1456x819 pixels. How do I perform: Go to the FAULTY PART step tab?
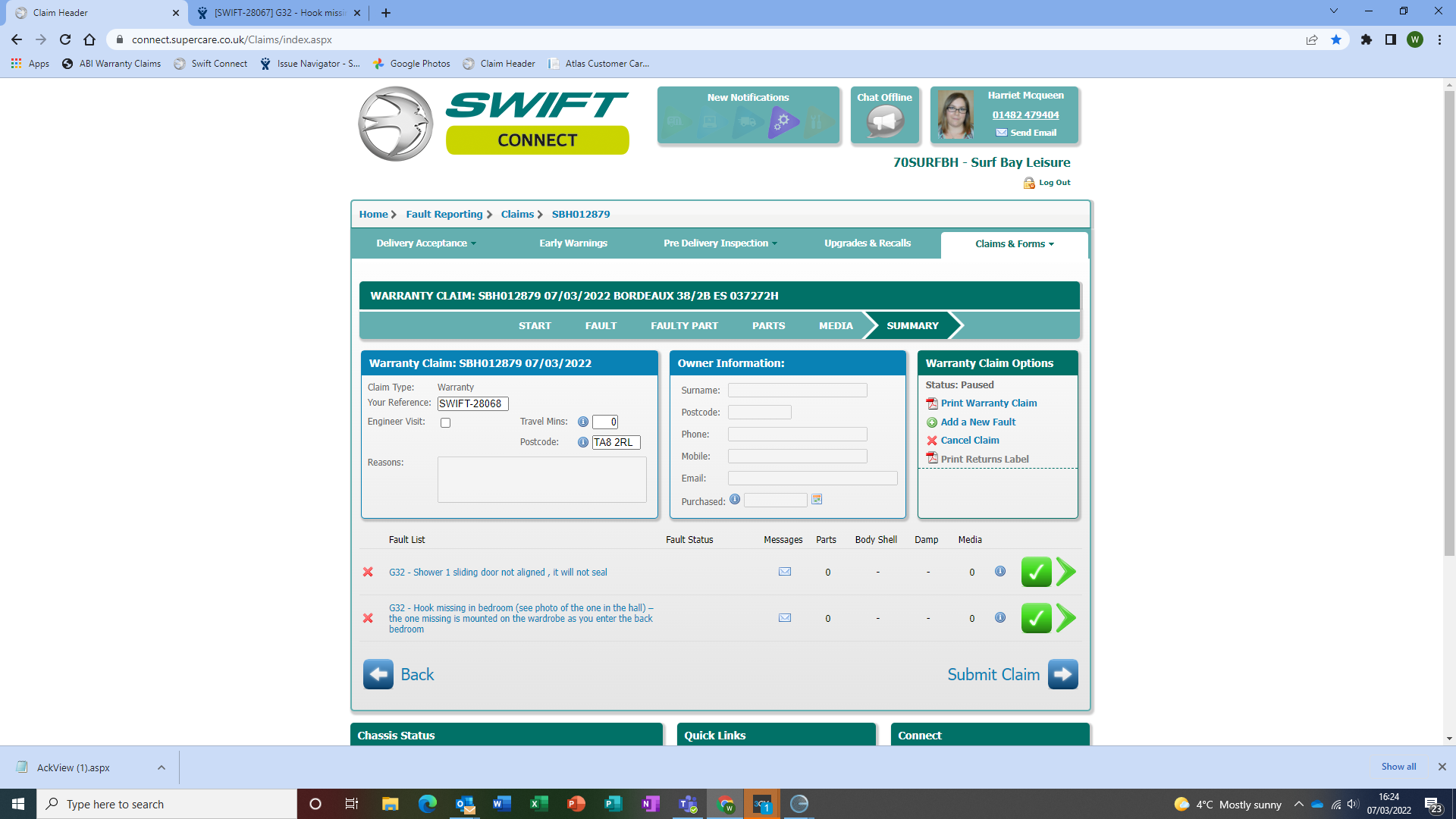pyautogui.click(x=684, y=325)
